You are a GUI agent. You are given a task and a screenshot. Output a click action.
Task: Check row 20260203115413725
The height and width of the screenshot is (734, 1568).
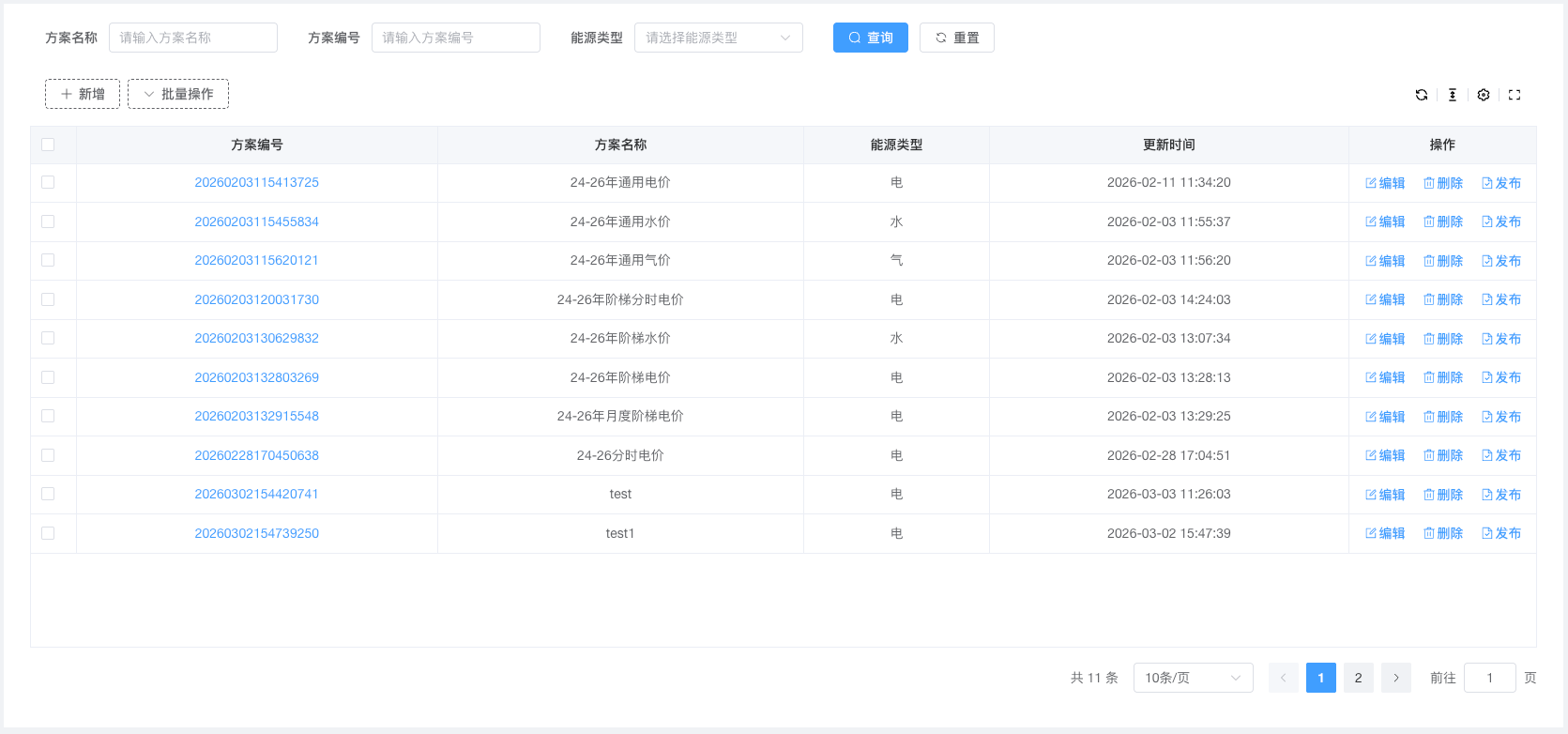48,182
